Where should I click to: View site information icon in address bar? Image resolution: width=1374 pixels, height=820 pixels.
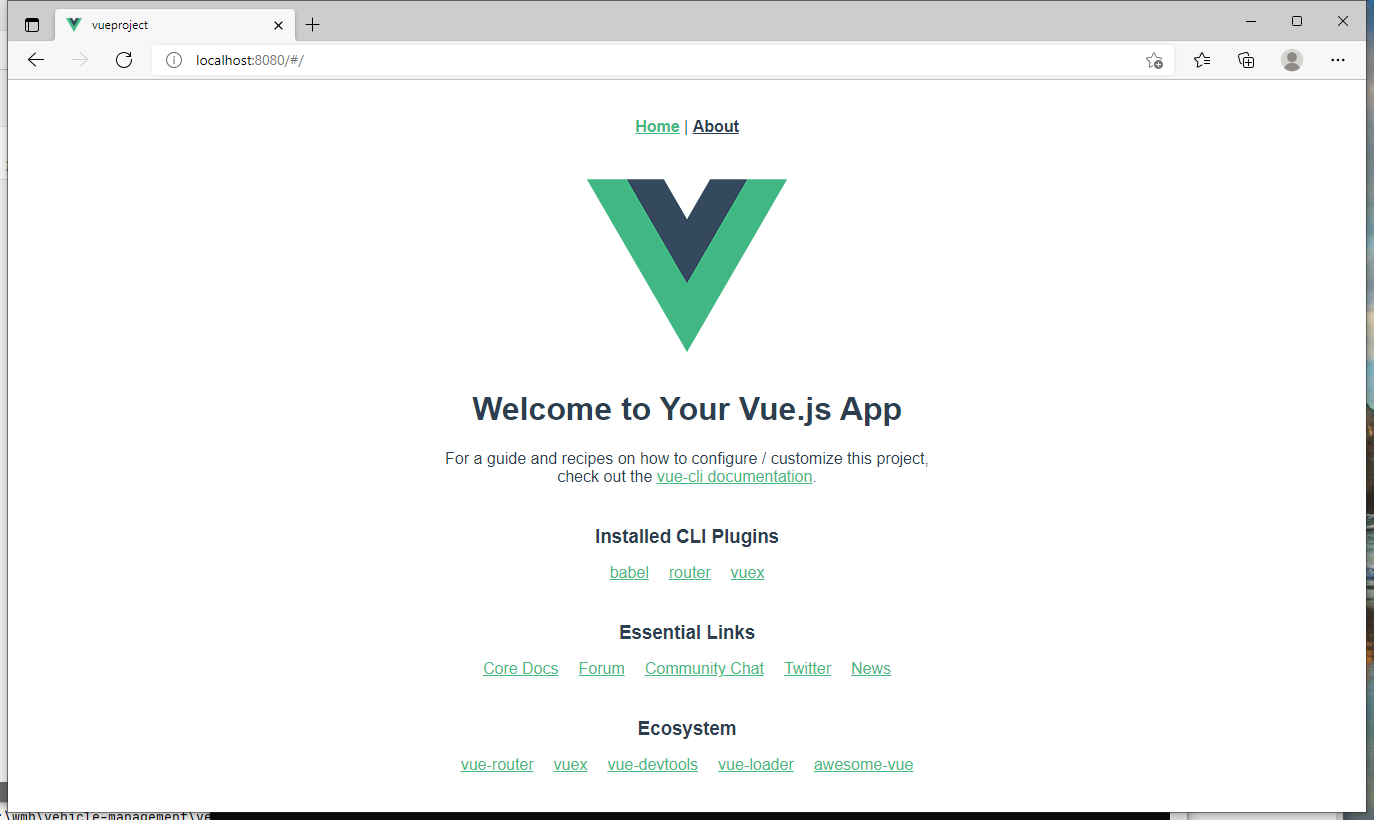[x=174, y=60]
